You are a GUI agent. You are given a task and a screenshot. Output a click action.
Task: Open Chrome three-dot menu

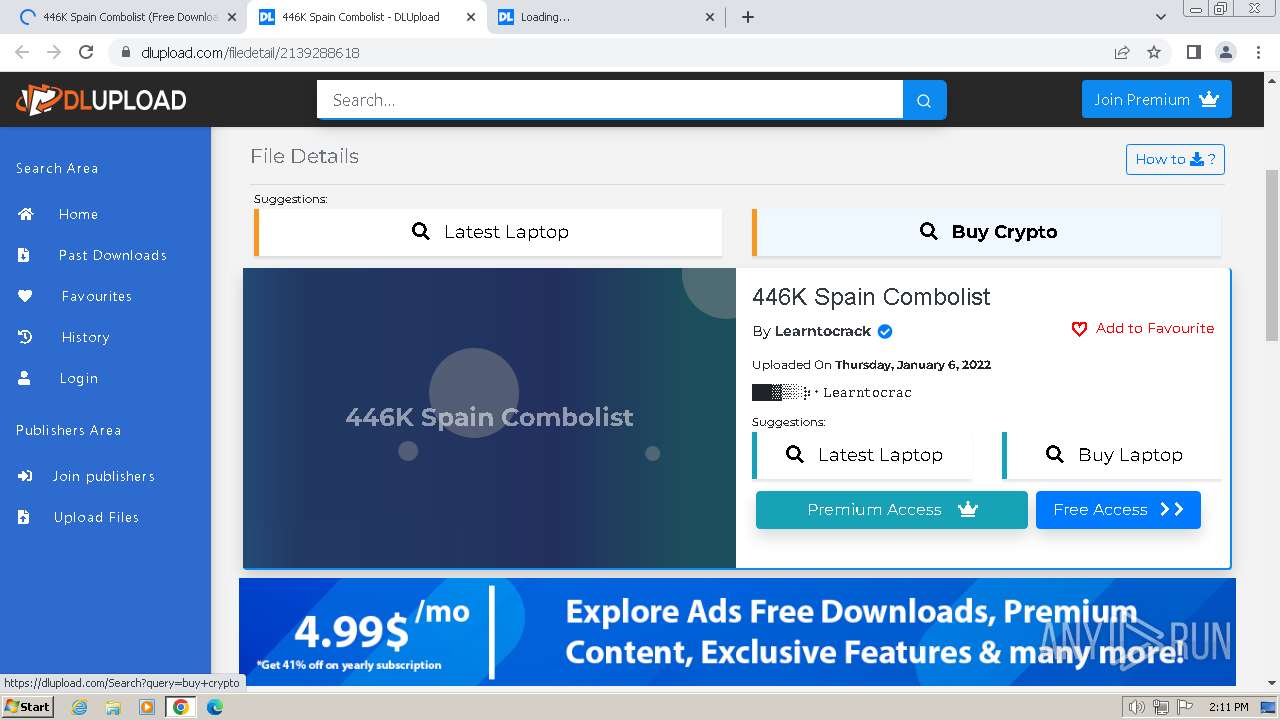(1258, 52)
